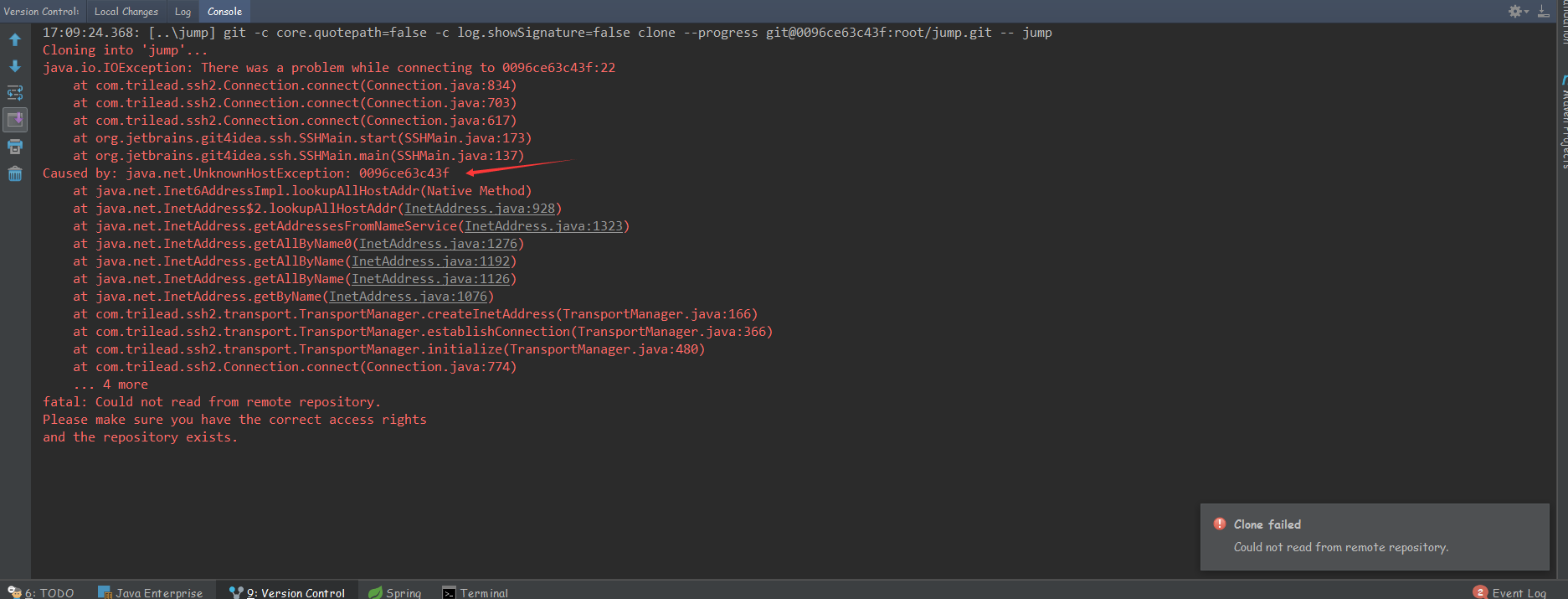Click the Up stack trace arrow icon

[x=15, y=39]
